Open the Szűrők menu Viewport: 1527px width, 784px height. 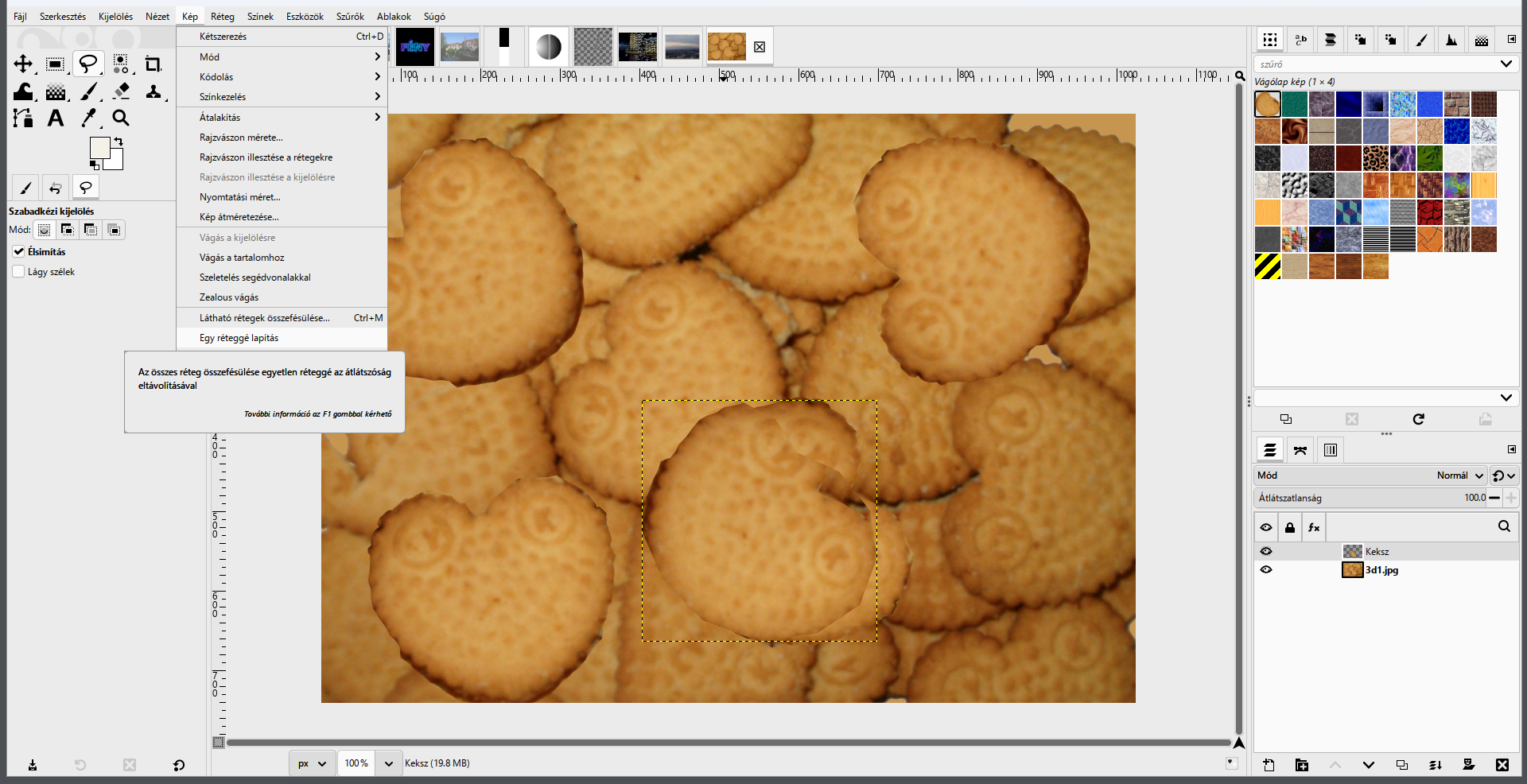point(350,16)
